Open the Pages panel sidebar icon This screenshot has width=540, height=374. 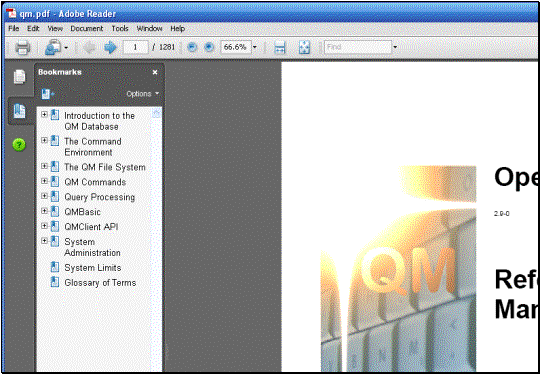click(19, 76)
